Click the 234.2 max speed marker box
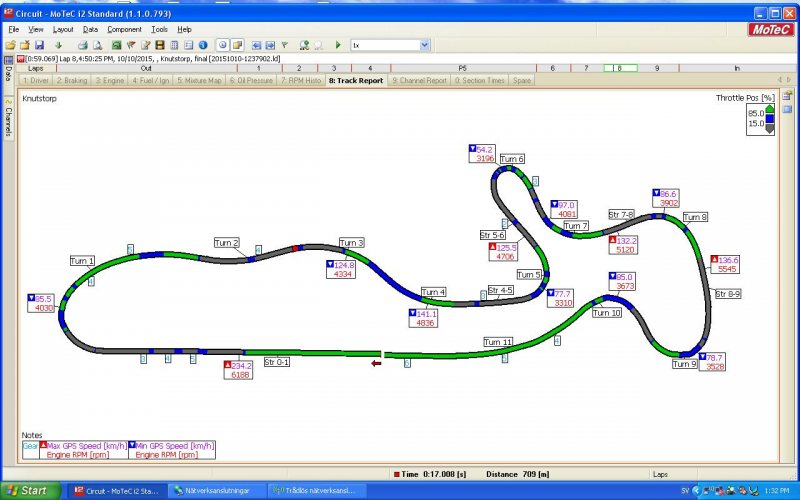This screenshot has height=500, width=800. point(238,370)
